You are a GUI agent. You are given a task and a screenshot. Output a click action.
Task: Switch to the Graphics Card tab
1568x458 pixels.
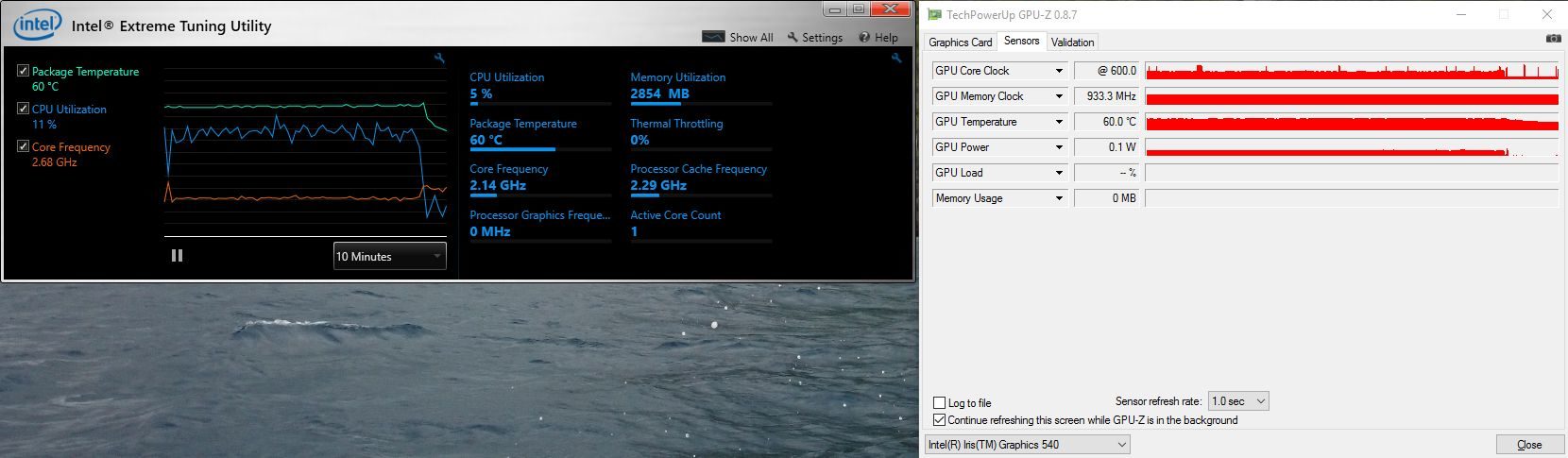[x=960, y=42]
